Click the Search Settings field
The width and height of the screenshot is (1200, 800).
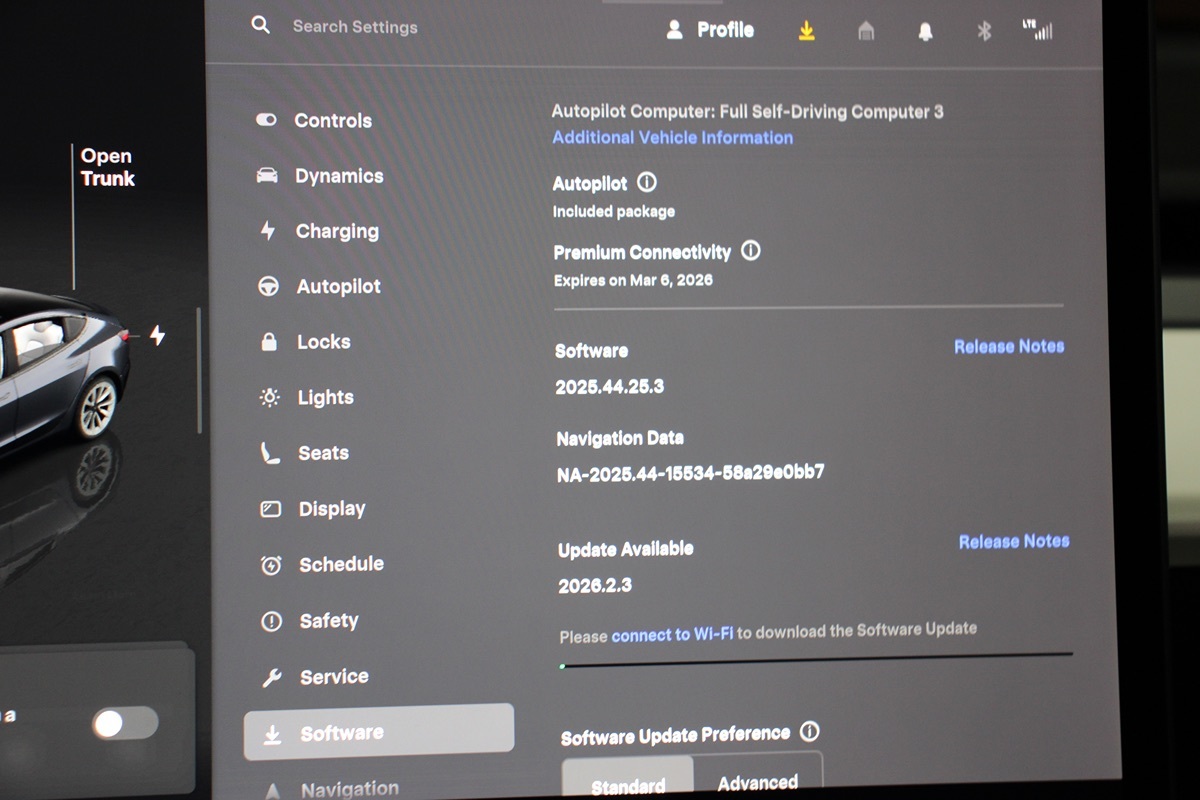pos(355,27)
